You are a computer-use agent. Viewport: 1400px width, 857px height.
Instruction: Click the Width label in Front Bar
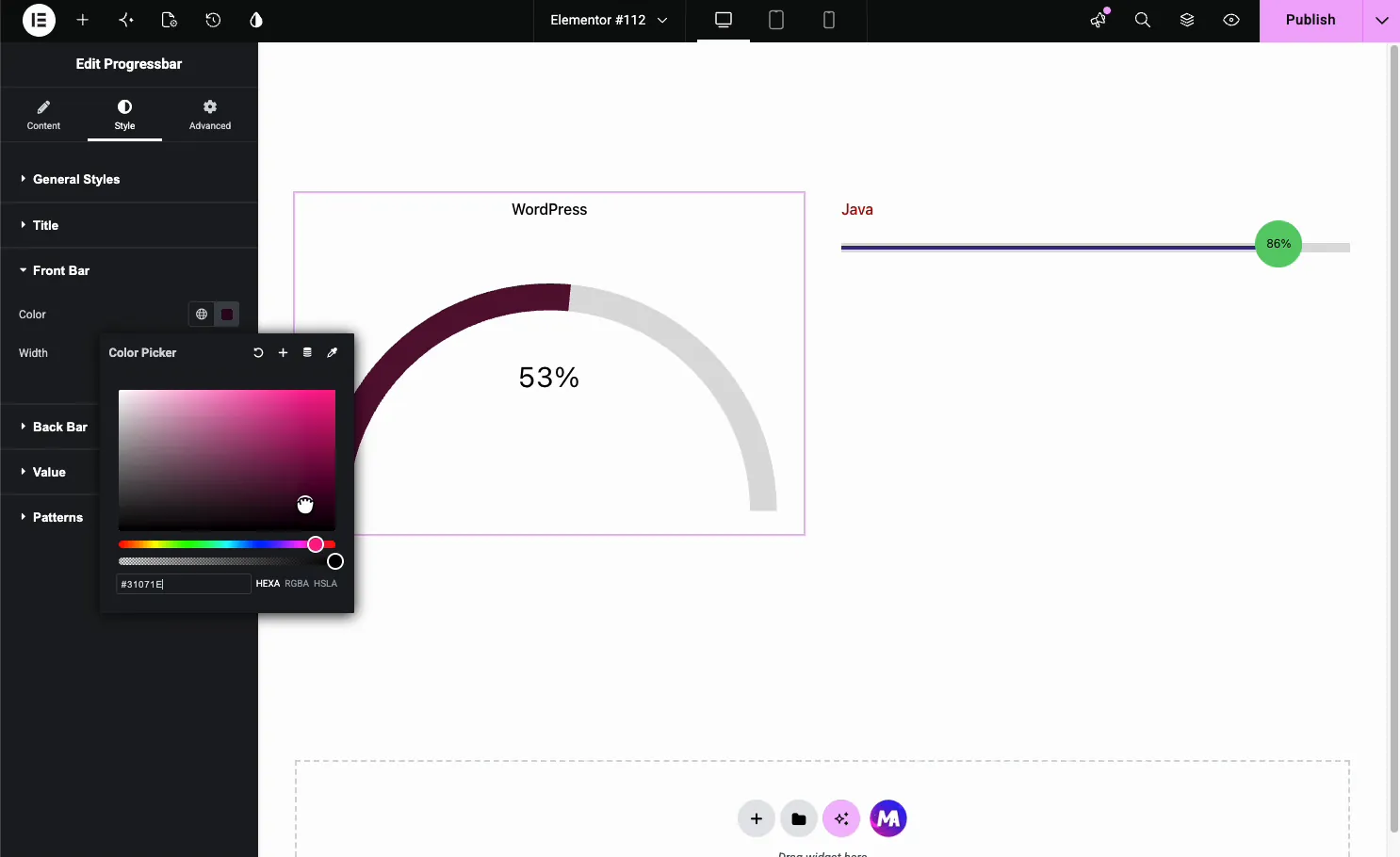[x=33, y=353]
